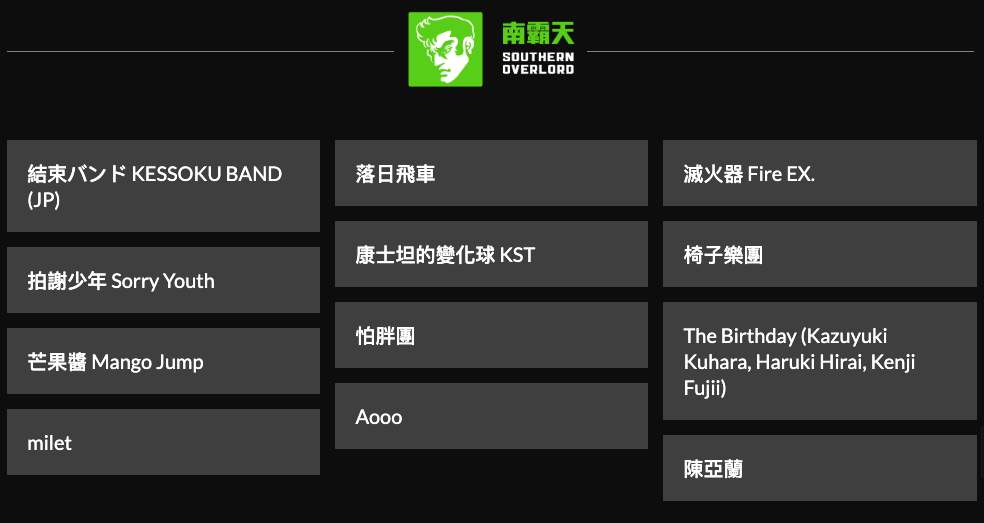Select 康士坦的變化球 KST card
The image size is (984, 523).
[x=491, y=255]
